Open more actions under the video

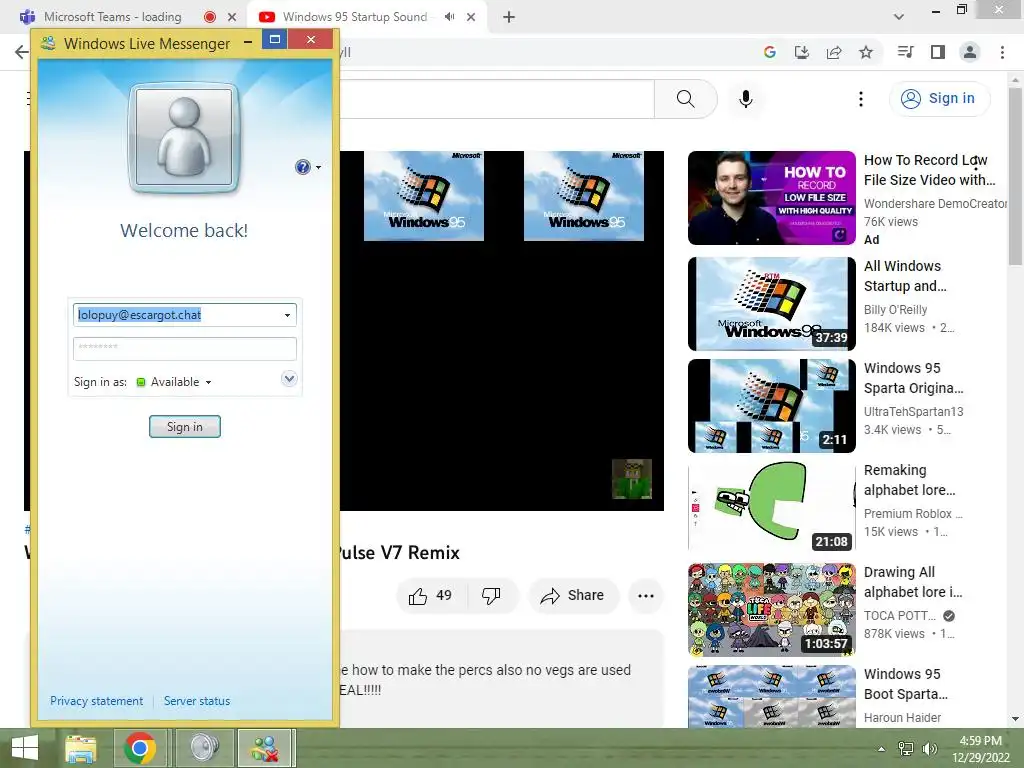[646, 596]
